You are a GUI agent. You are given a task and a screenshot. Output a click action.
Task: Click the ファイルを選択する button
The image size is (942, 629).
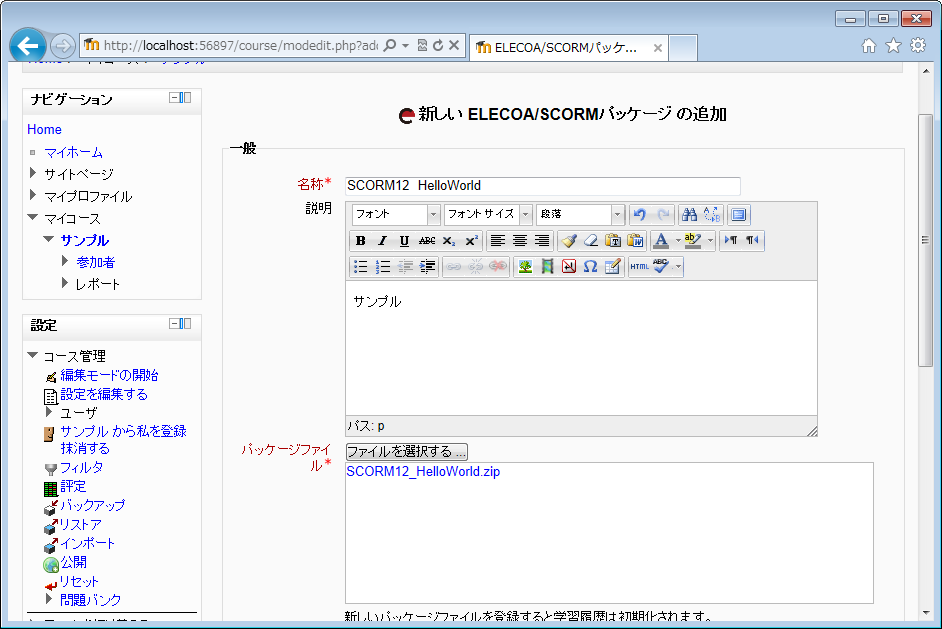[x=406, y=452]
